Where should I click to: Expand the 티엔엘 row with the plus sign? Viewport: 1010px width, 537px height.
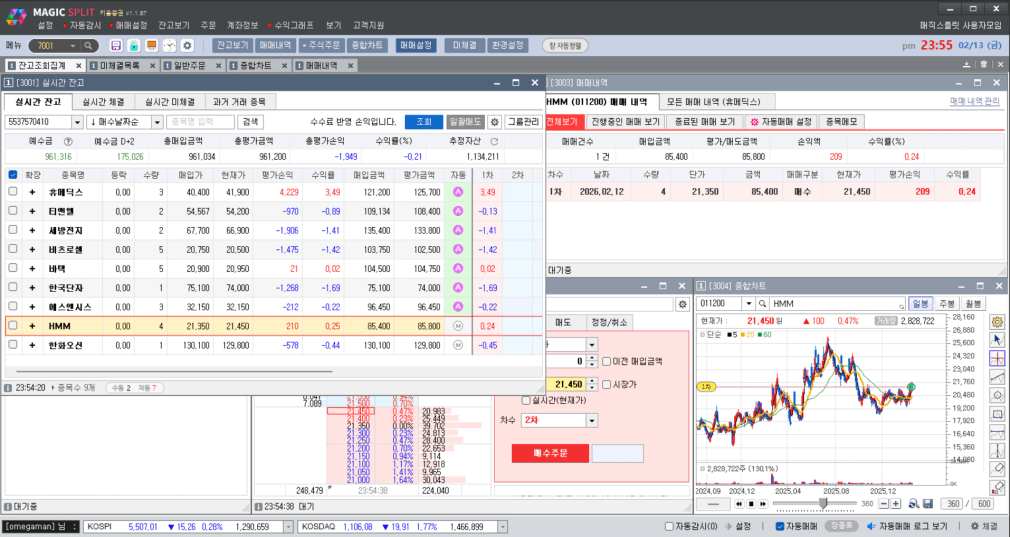pos(32,211)
